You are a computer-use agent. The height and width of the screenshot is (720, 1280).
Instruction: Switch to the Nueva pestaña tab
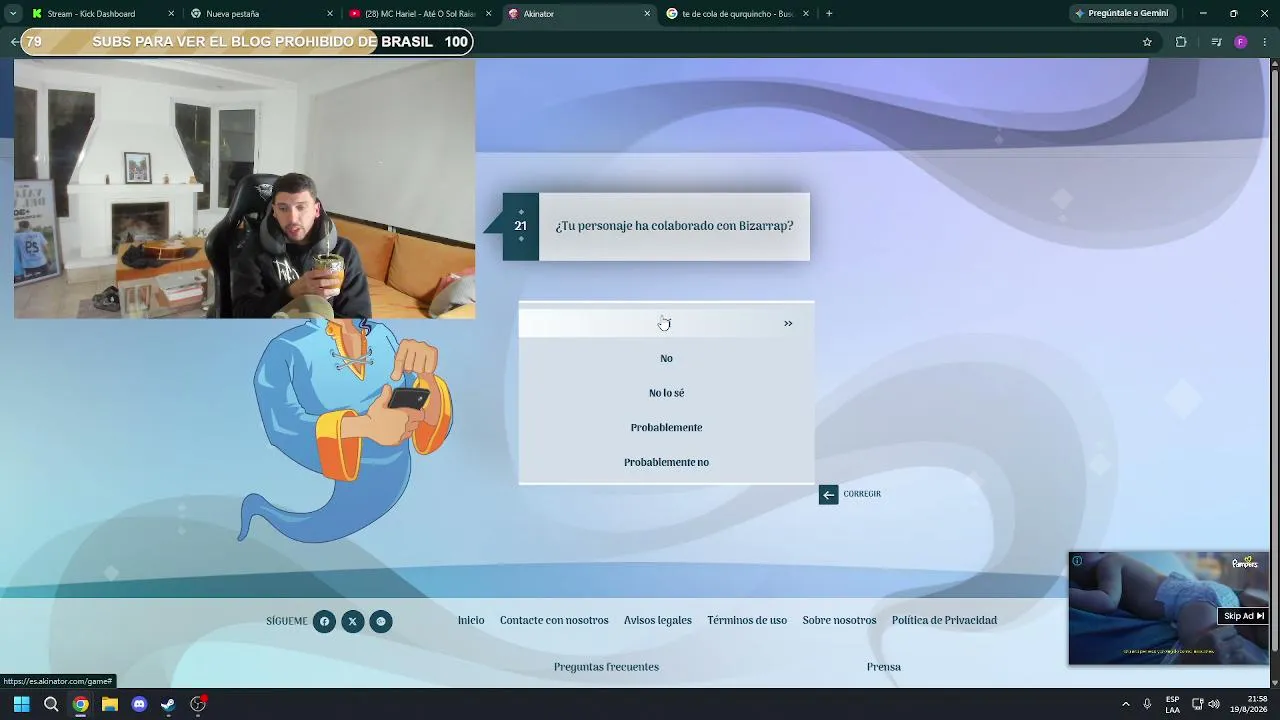coord(262,14)
